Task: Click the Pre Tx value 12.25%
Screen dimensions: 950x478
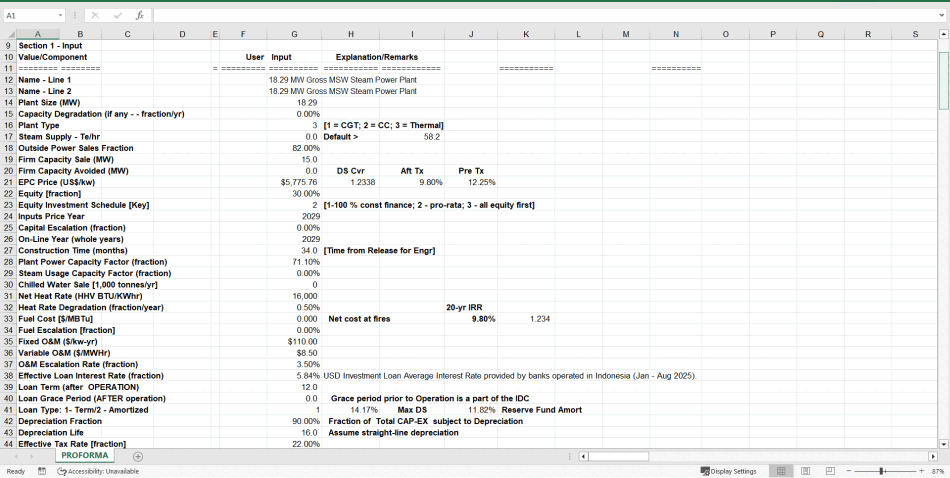Action: [x=471, y=182]
